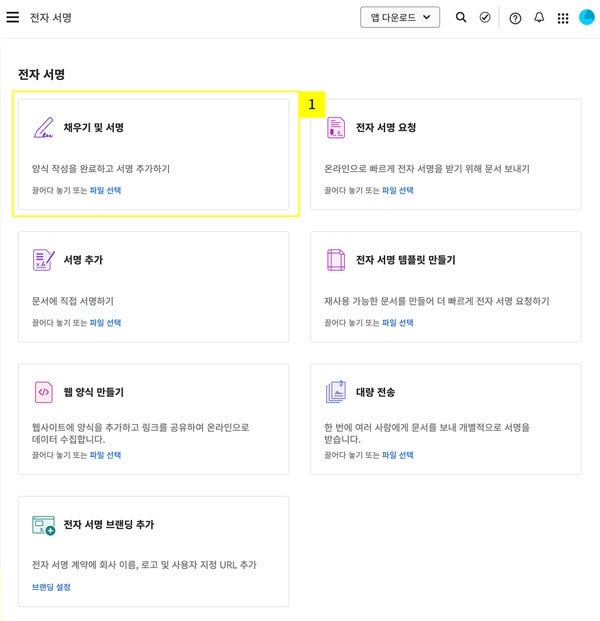This screenshot has width=600, height=621.
Task: Select 파일 선택 in 대량 전송 card
Action: click(x=398, y=455)
